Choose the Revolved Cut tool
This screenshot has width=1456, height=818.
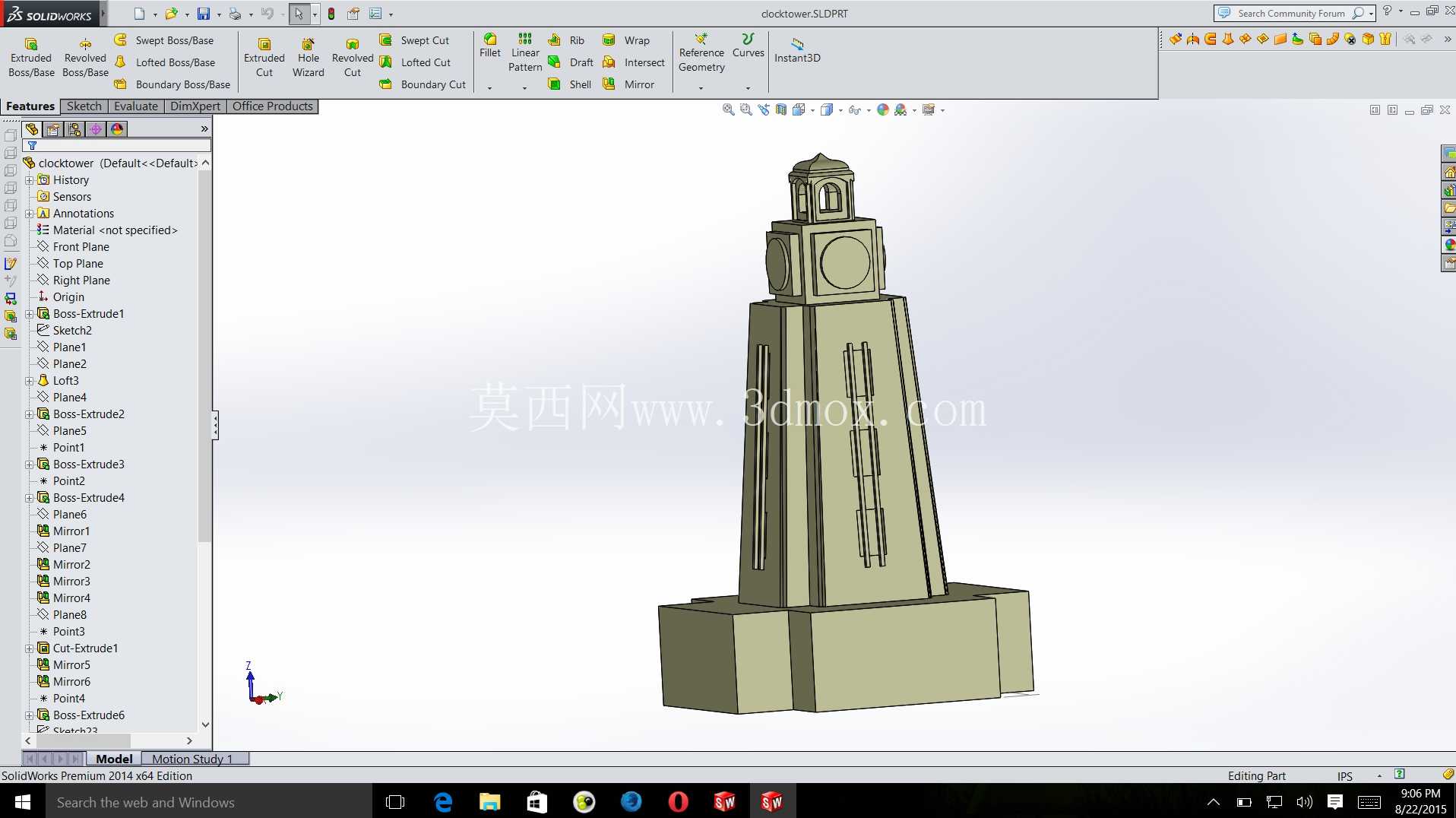353,57
